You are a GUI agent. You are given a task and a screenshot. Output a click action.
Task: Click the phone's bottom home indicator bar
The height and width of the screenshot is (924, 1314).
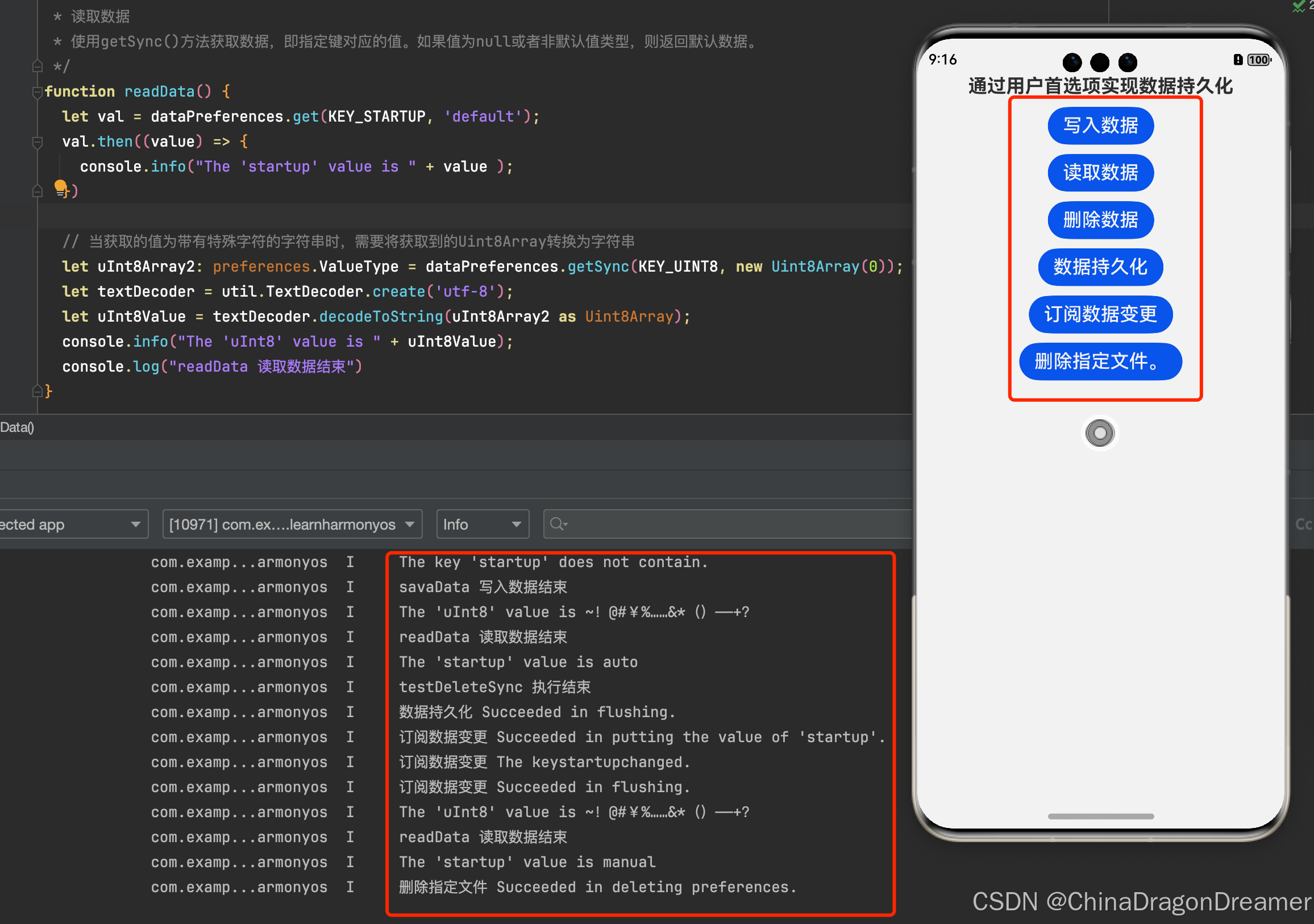click(1100, 817)
